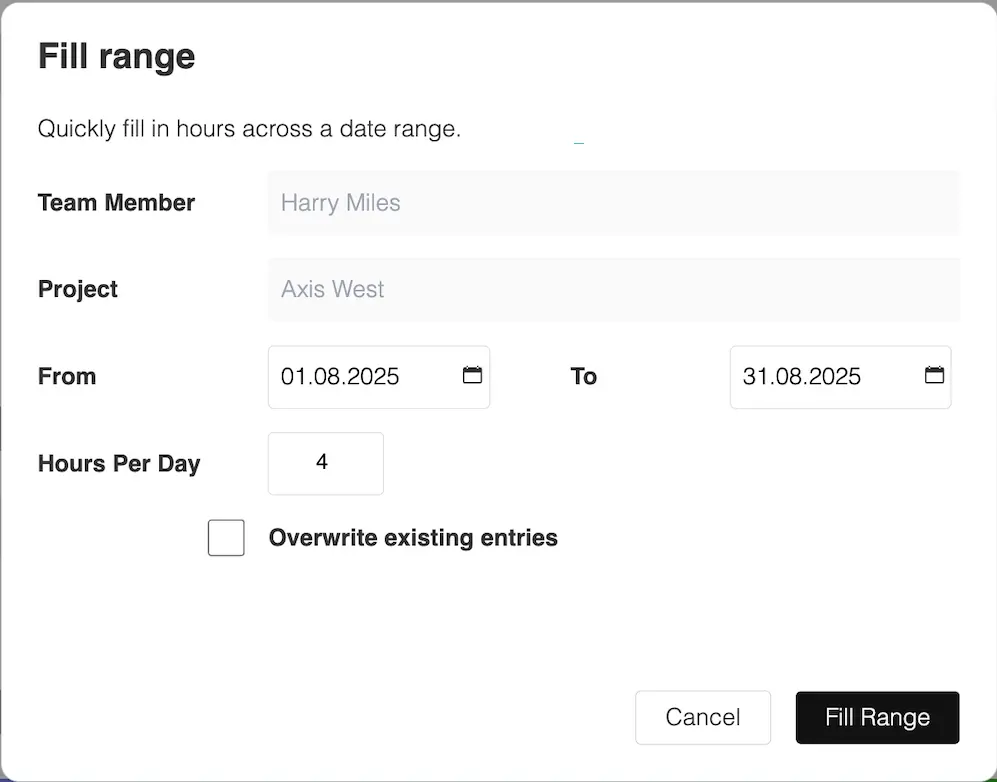Select the Project field showing Axis West
The height and width of the screenshot is (782, 997).
pyautogui.click(x=612, y=289)
